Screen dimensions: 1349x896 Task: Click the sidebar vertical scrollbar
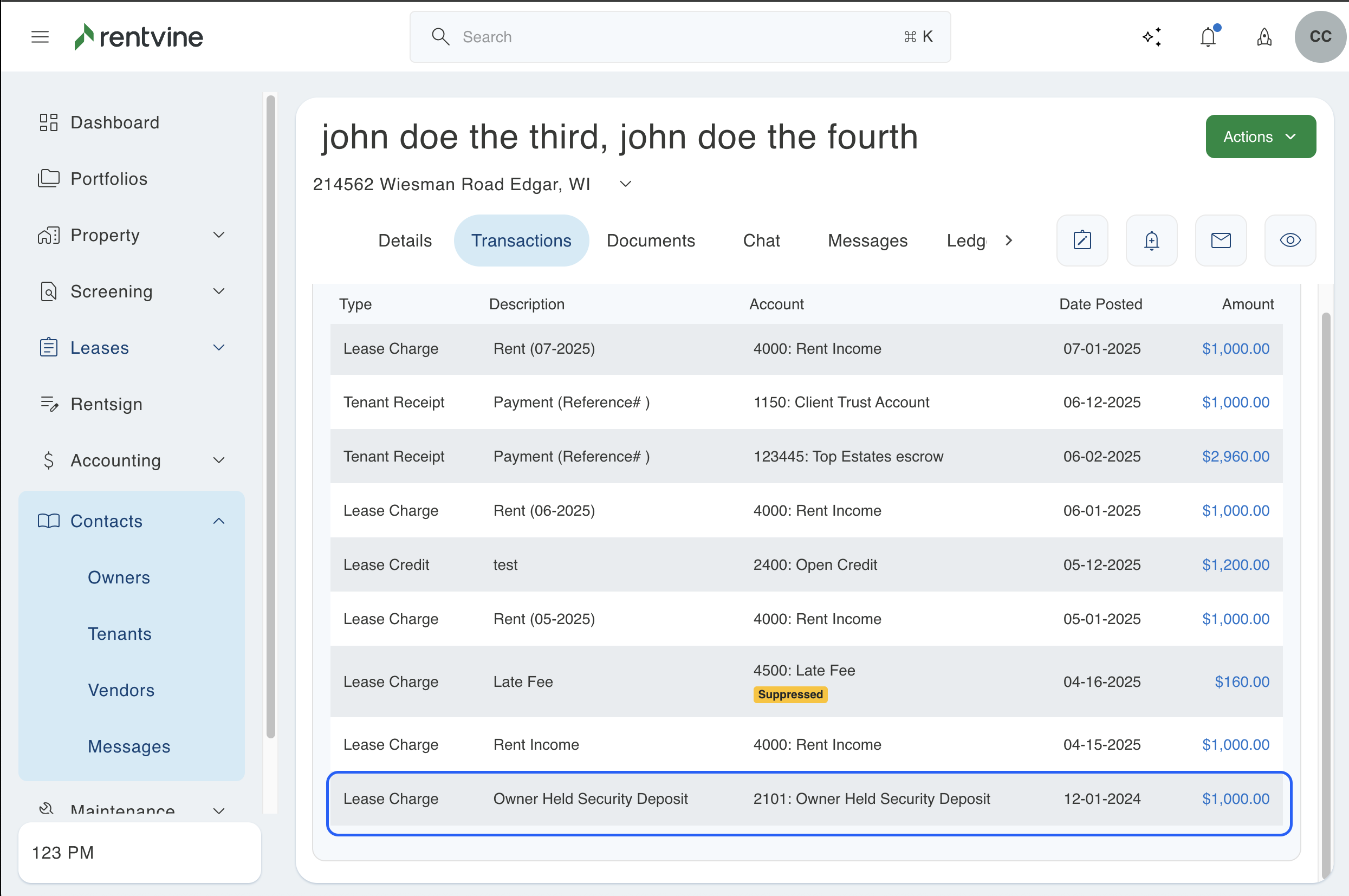tap(271, 416)
